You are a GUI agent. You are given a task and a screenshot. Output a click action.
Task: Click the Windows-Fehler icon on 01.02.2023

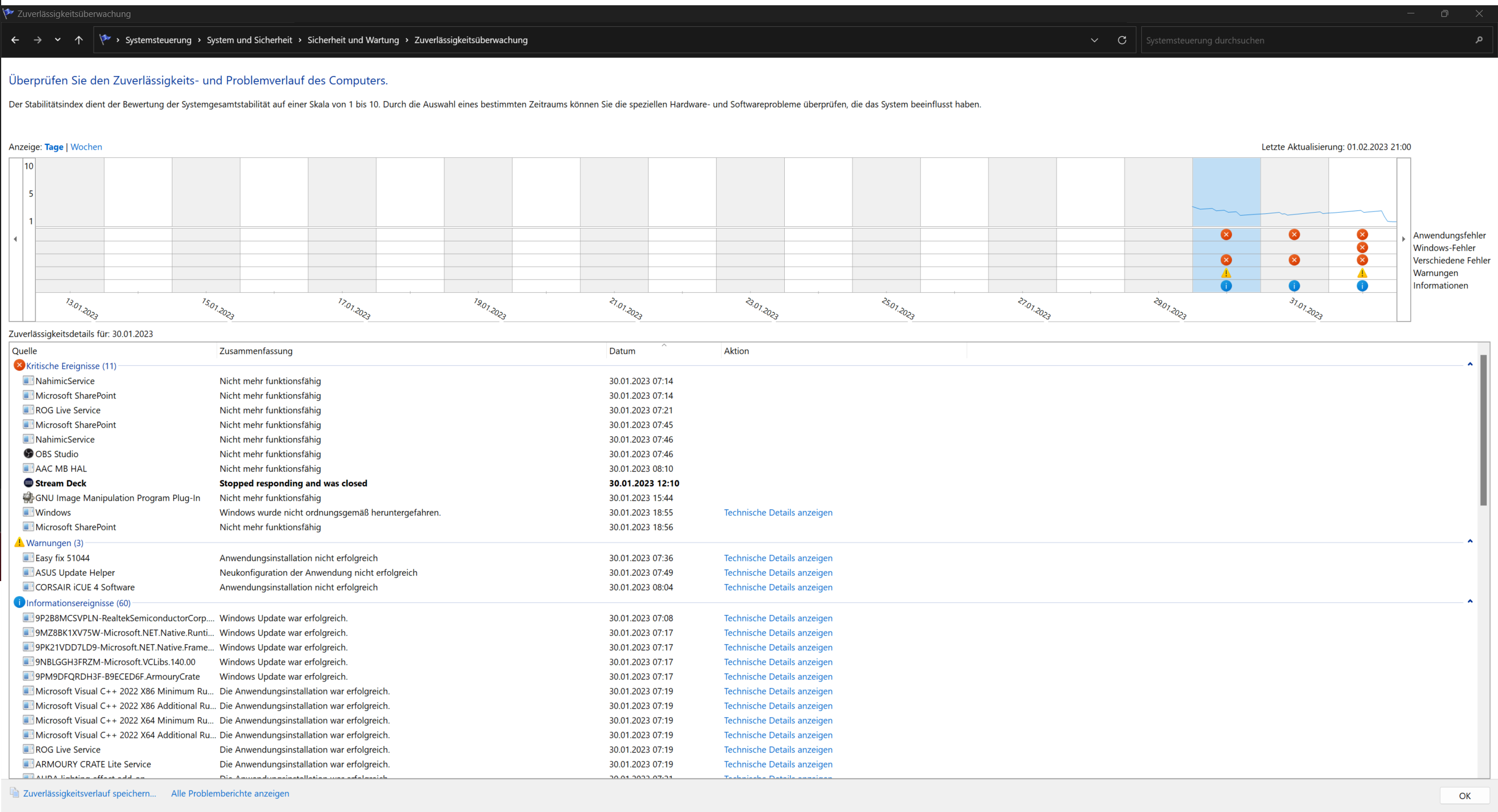1362,247
